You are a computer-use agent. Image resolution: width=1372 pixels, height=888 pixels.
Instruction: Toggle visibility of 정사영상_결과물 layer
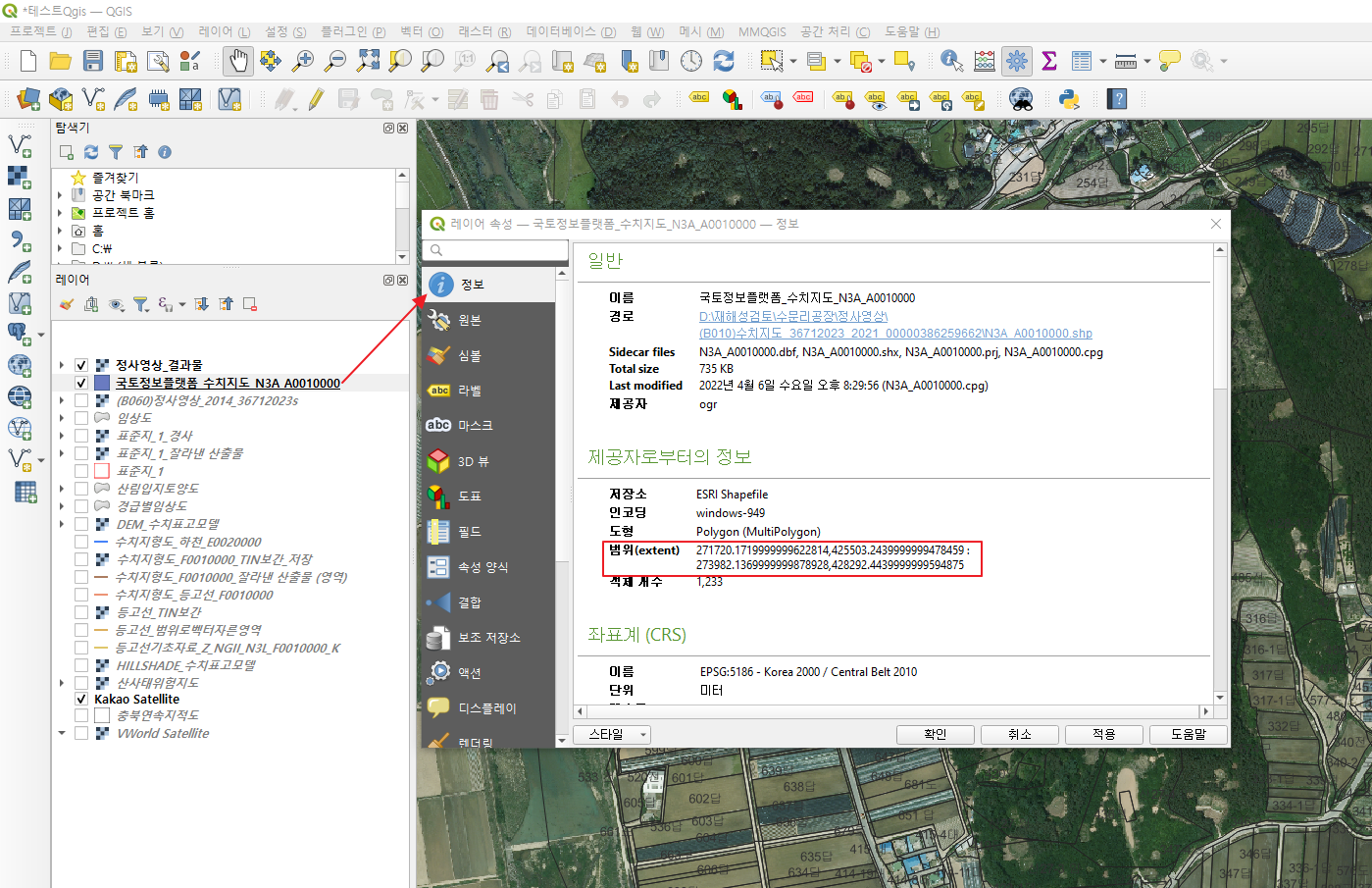(81, 365)
